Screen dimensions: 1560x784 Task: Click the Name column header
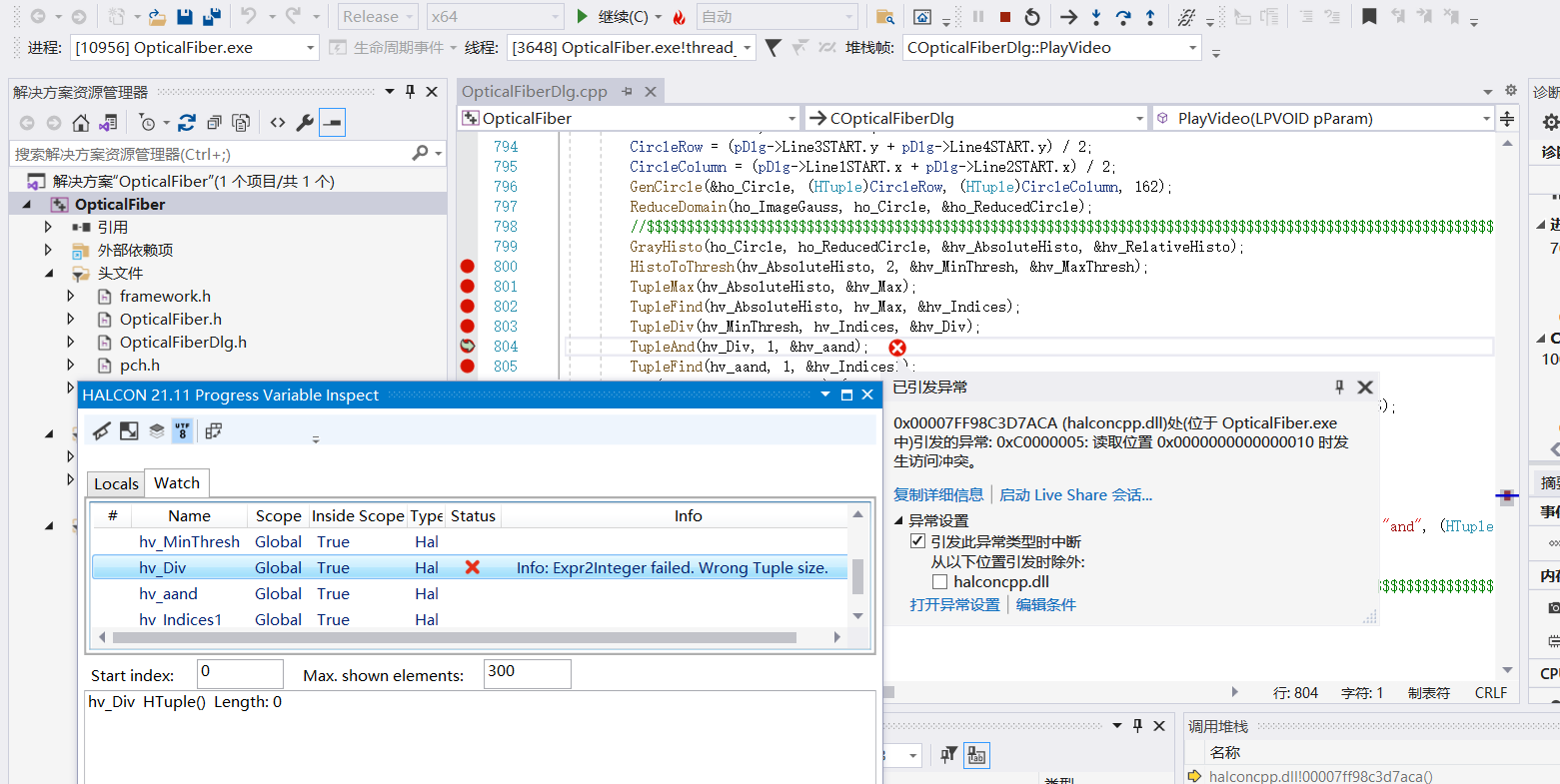(x=189, y=515)
